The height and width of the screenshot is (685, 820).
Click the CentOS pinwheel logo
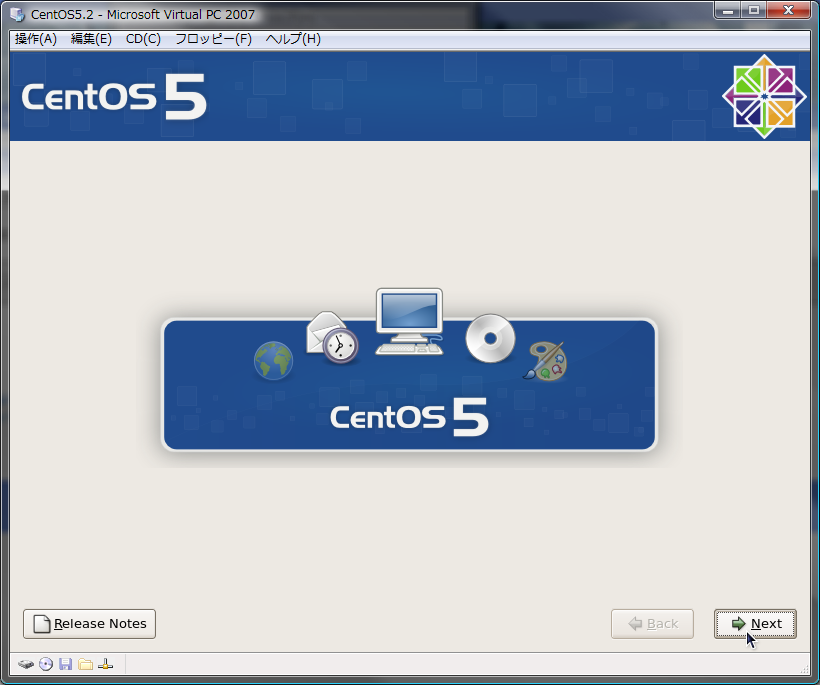pos(764,97)
